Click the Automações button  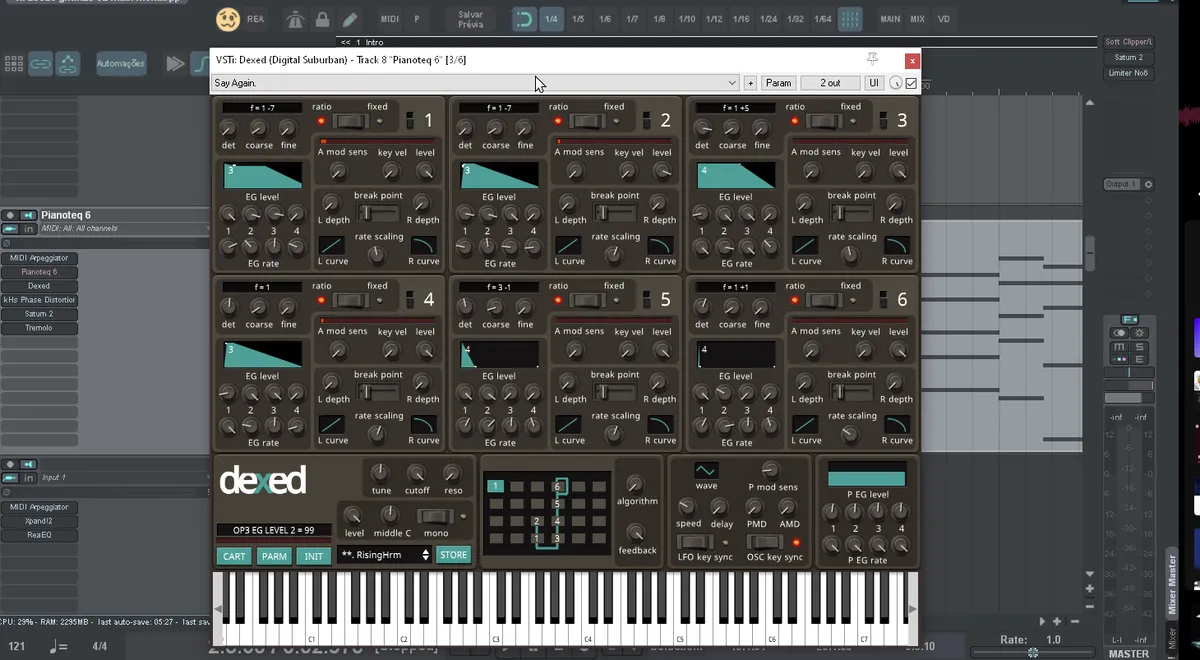pos(121,63)
